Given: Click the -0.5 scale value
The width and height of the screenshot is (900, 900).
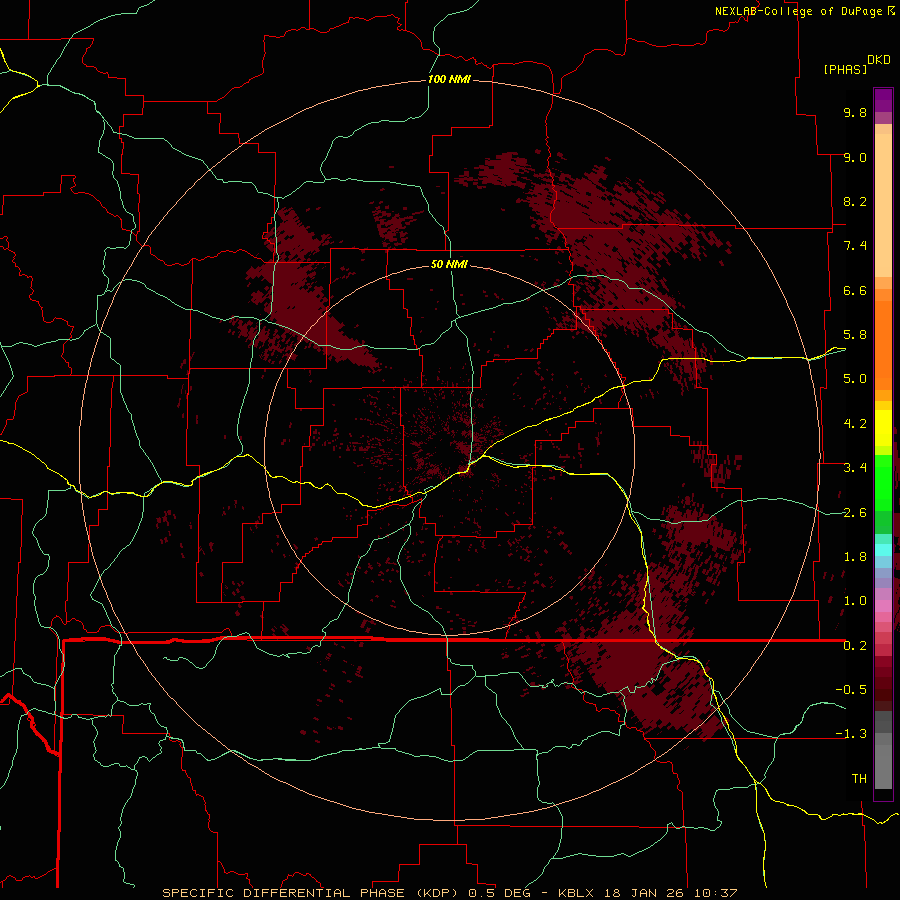Looking at the screenshot, I should point(851,690).
